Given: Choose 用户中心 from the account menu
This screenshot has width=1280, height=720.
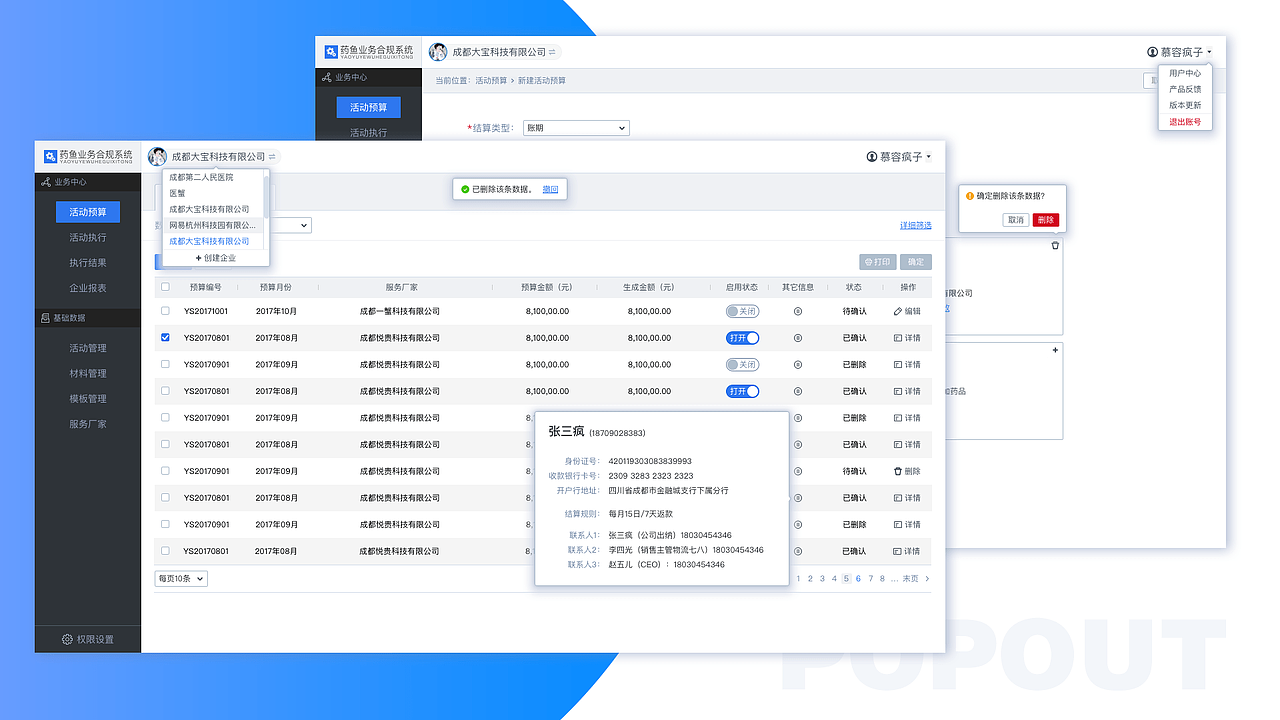Looking at the screenshot, I should (1184, 72).
